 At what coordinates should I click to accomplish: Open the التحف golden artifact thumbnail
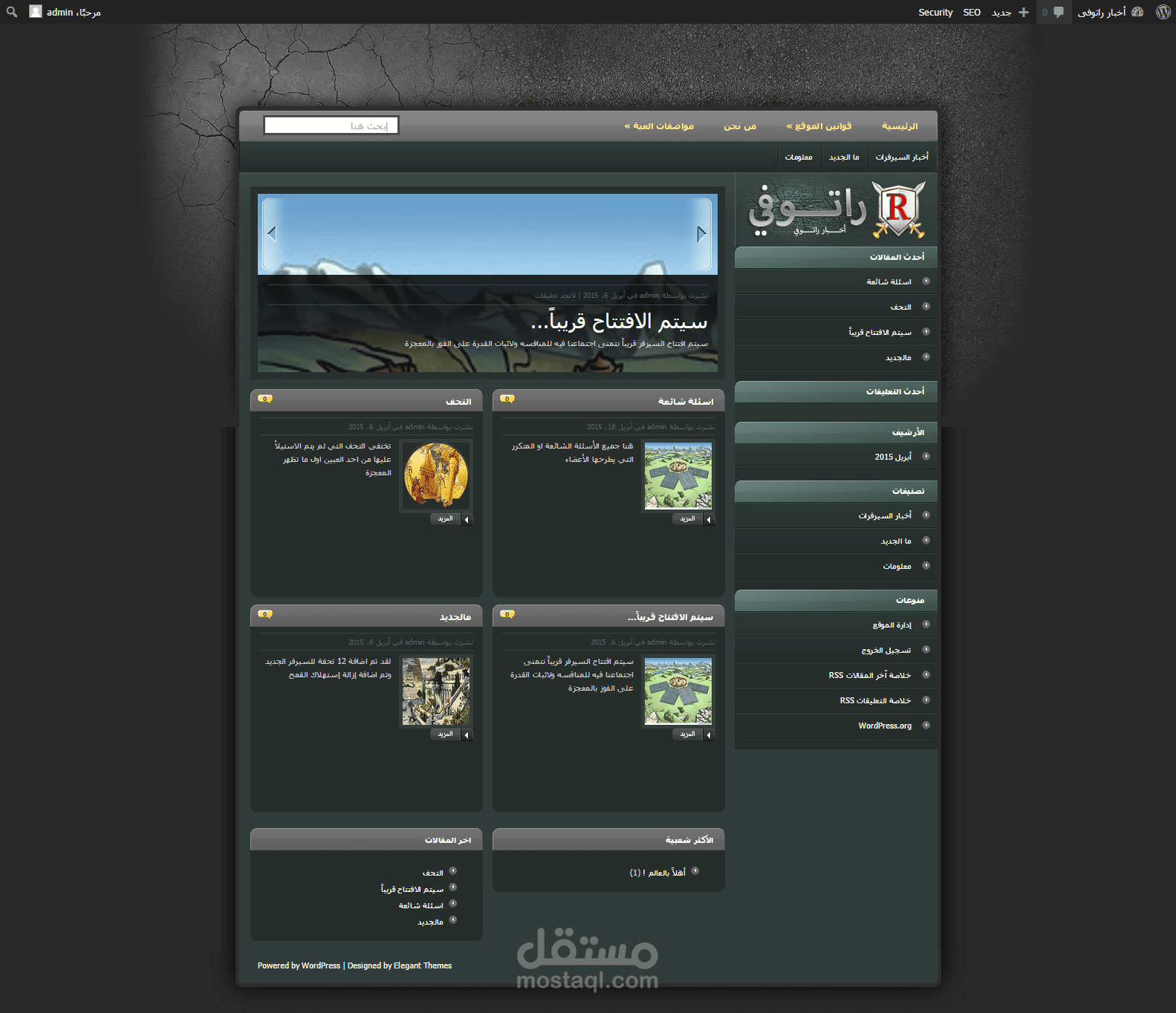tap(436, 476)
